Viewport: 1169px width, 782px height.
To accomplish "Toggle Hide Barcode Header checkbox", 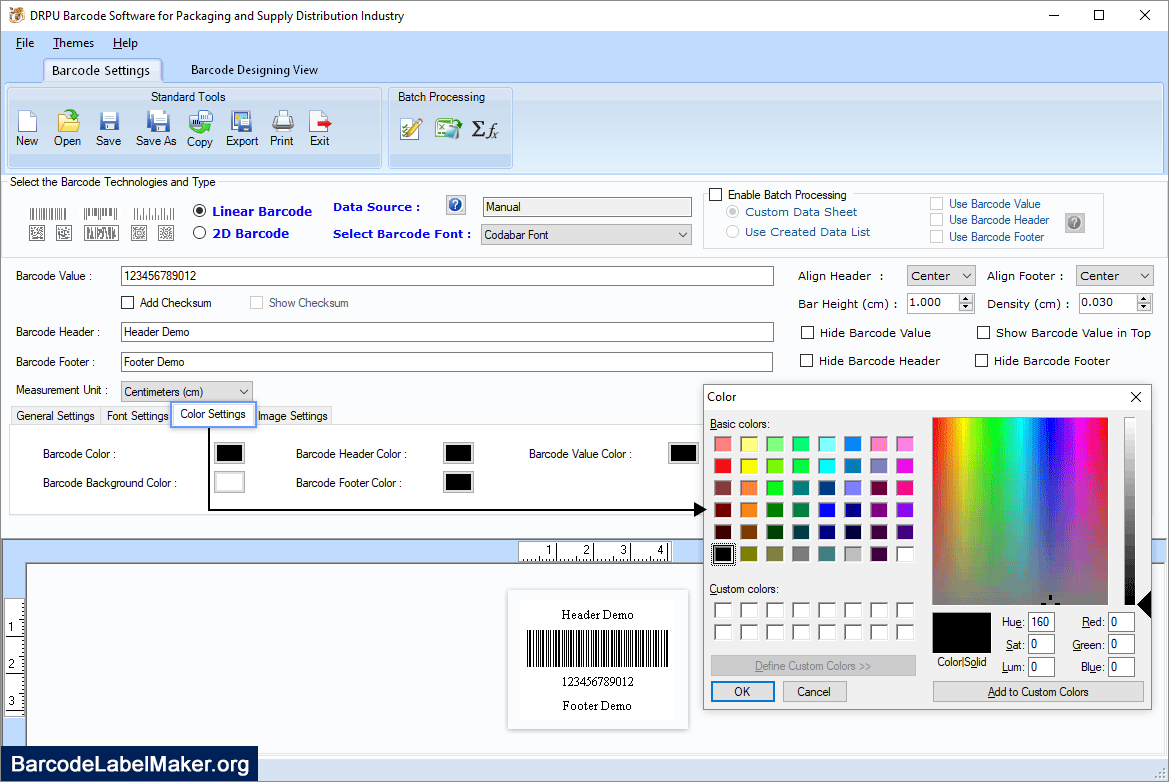I will (x=806, y=361).
